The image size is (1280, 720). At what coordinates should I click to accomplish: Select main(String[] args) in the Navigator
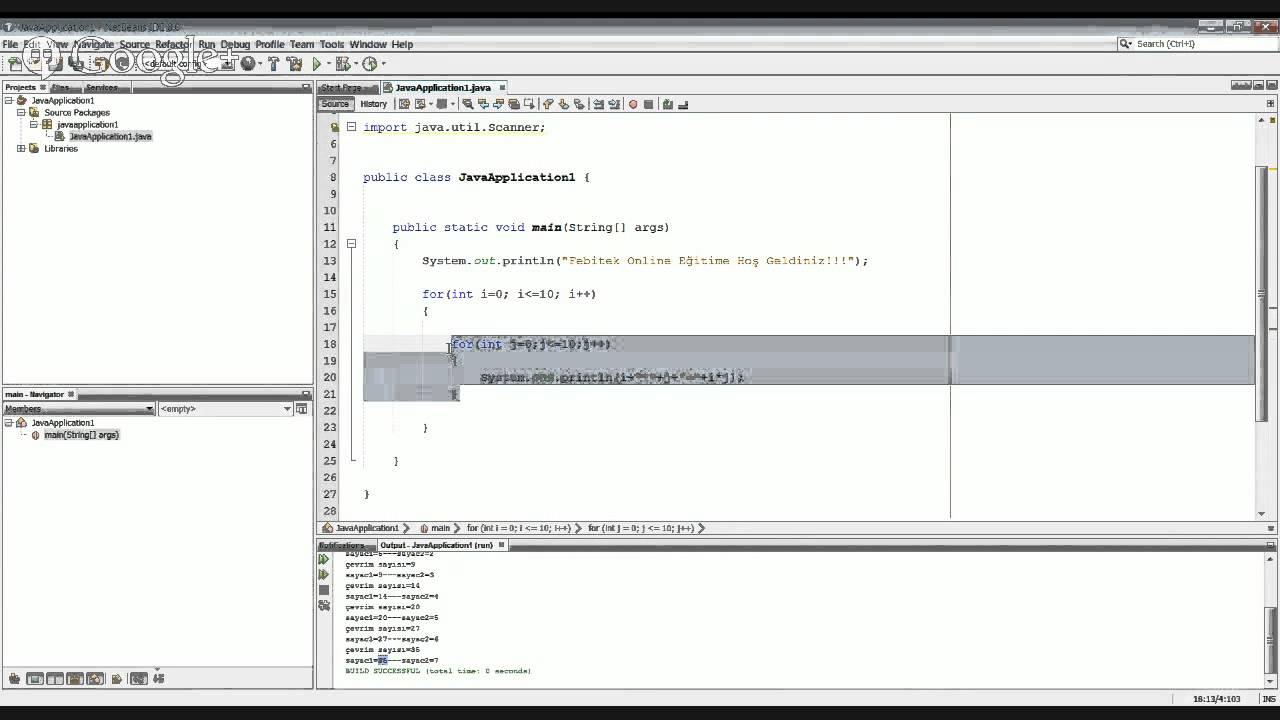click(81, 435)
